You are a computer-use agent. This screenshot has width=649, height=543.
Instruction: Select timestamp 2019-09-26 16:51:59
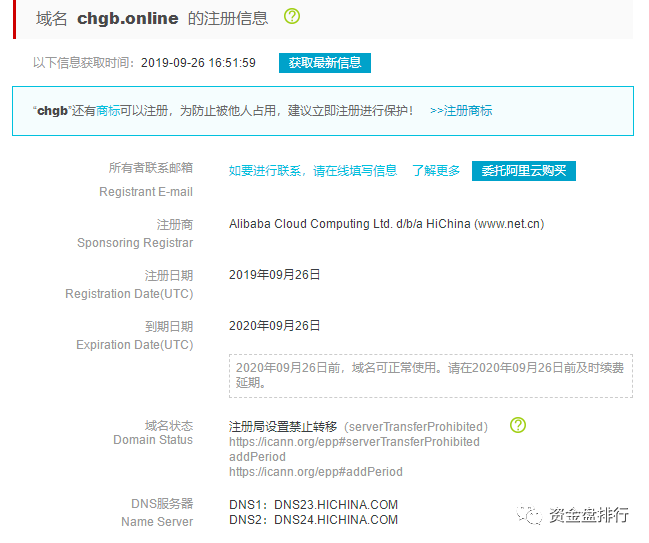click(x=198, y=63)
